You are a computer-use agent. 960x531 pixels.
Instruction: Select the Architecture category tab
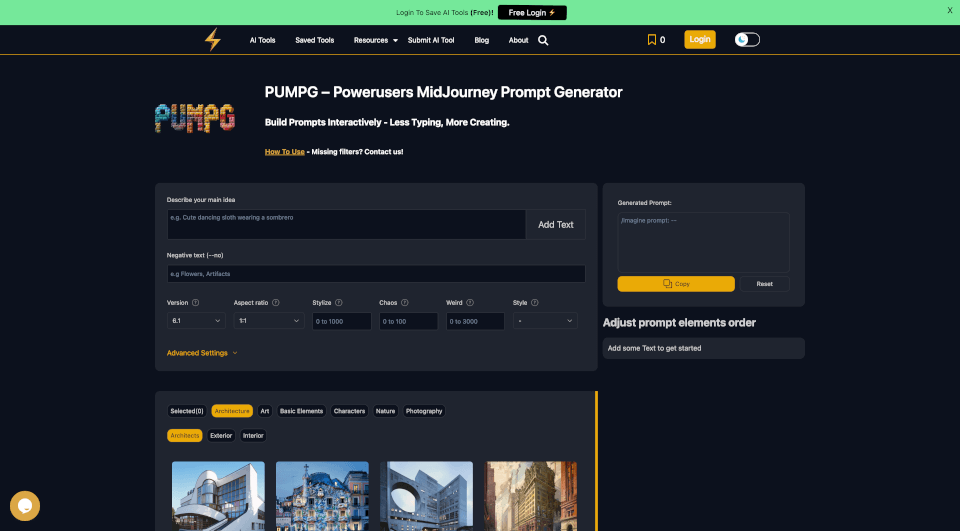tap(232, 411)
